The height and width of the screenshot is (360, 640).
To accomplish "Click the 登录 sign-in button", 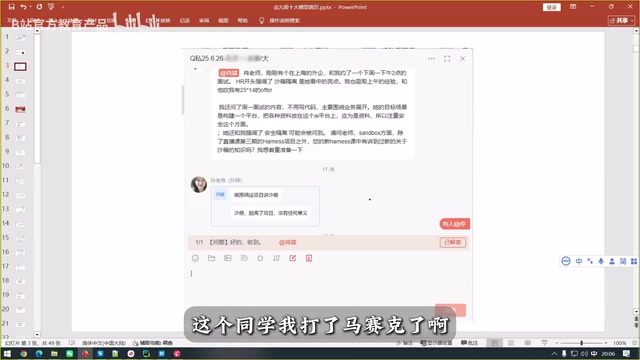I will point(552,7).
